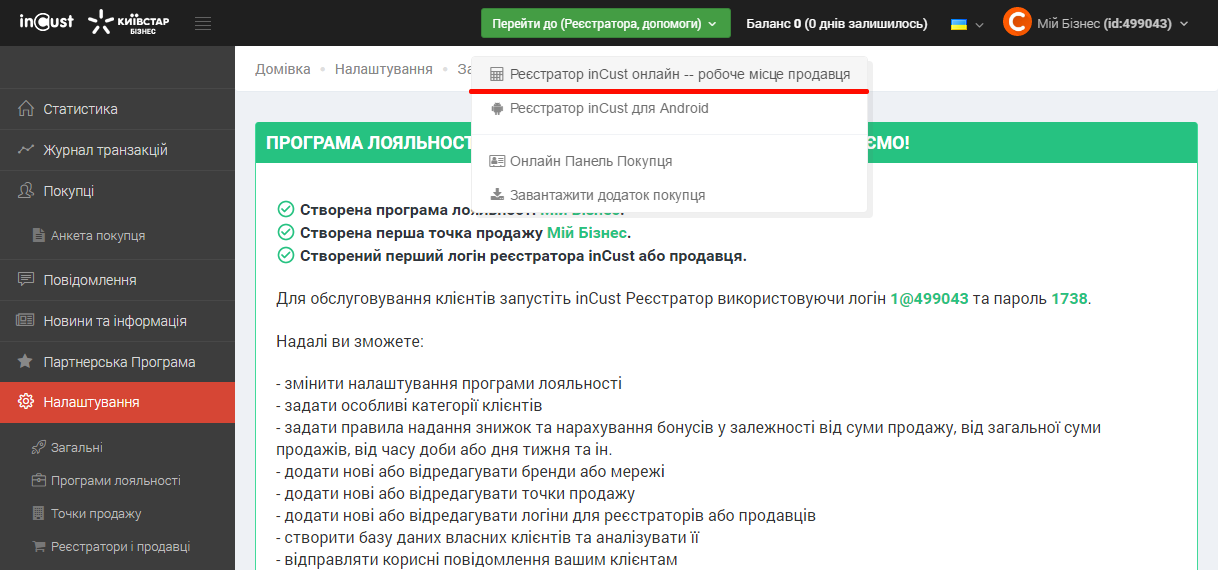The image size is (1218, 570).
Task: Click the inCust logo
Action: [46, 22]
